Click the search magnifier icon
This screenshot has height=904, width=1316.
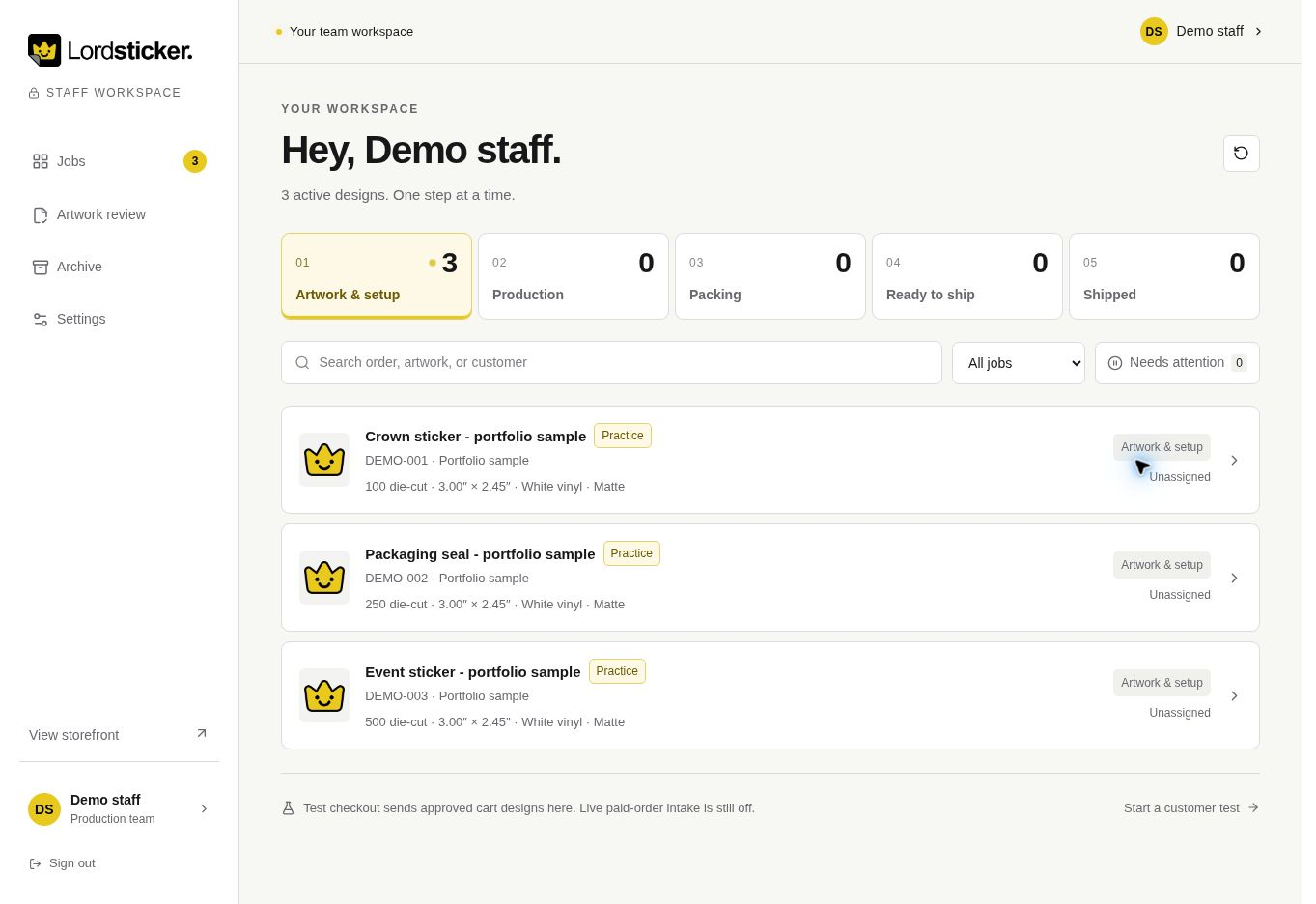click(x=302, y=362)
